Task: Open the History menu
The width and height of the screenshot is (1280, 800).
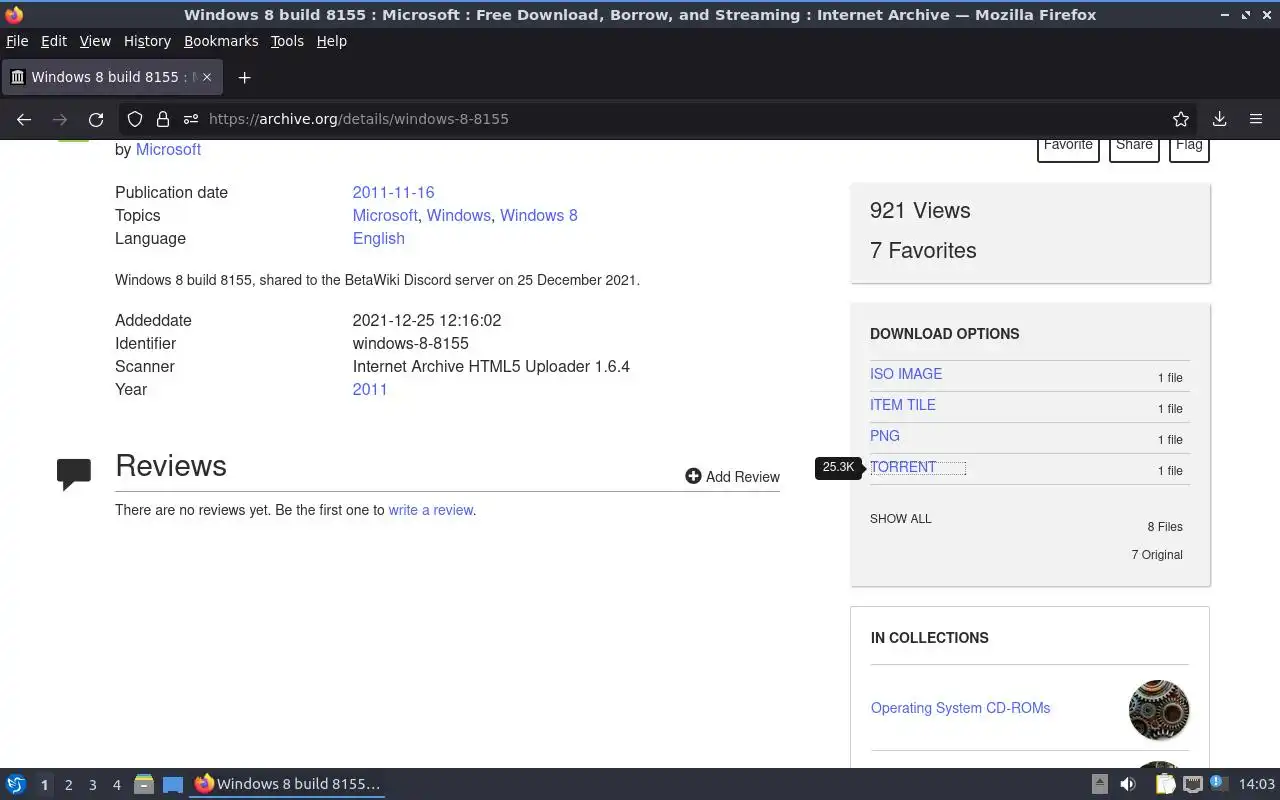Action: (147, 41)
